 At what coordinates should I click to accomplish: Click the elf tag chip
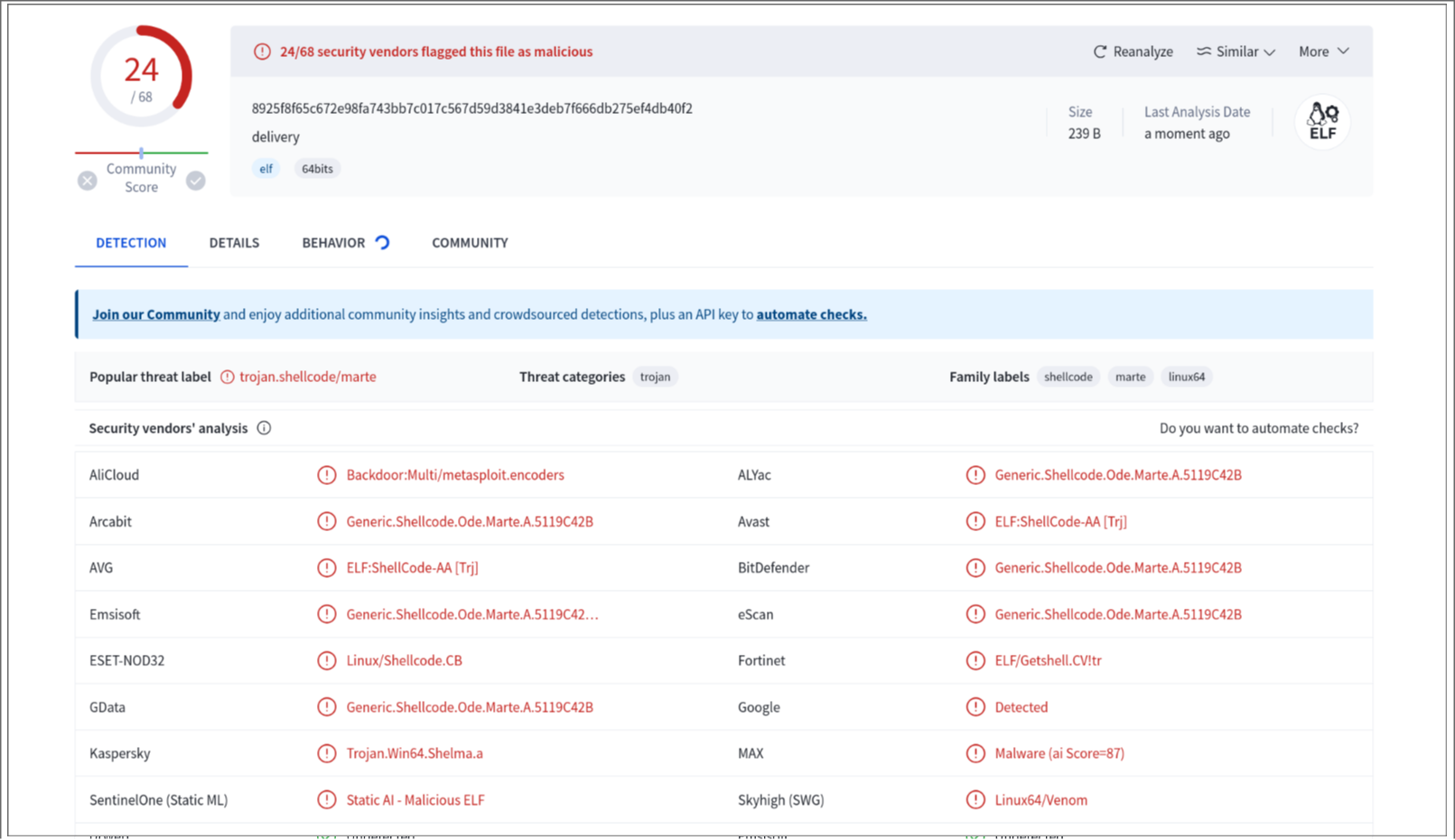[x=266, y=169]
